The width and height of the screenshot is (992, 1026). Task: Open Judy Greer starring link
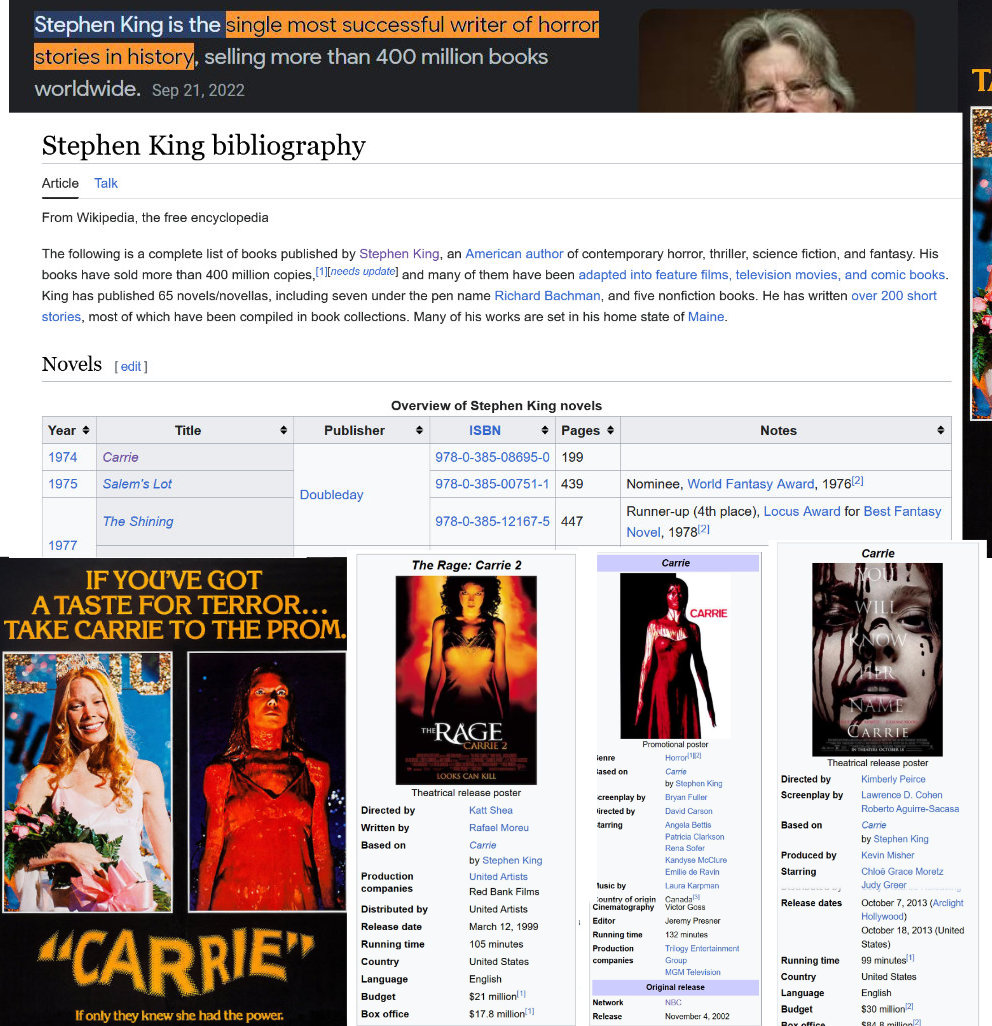tap(883, 885)
